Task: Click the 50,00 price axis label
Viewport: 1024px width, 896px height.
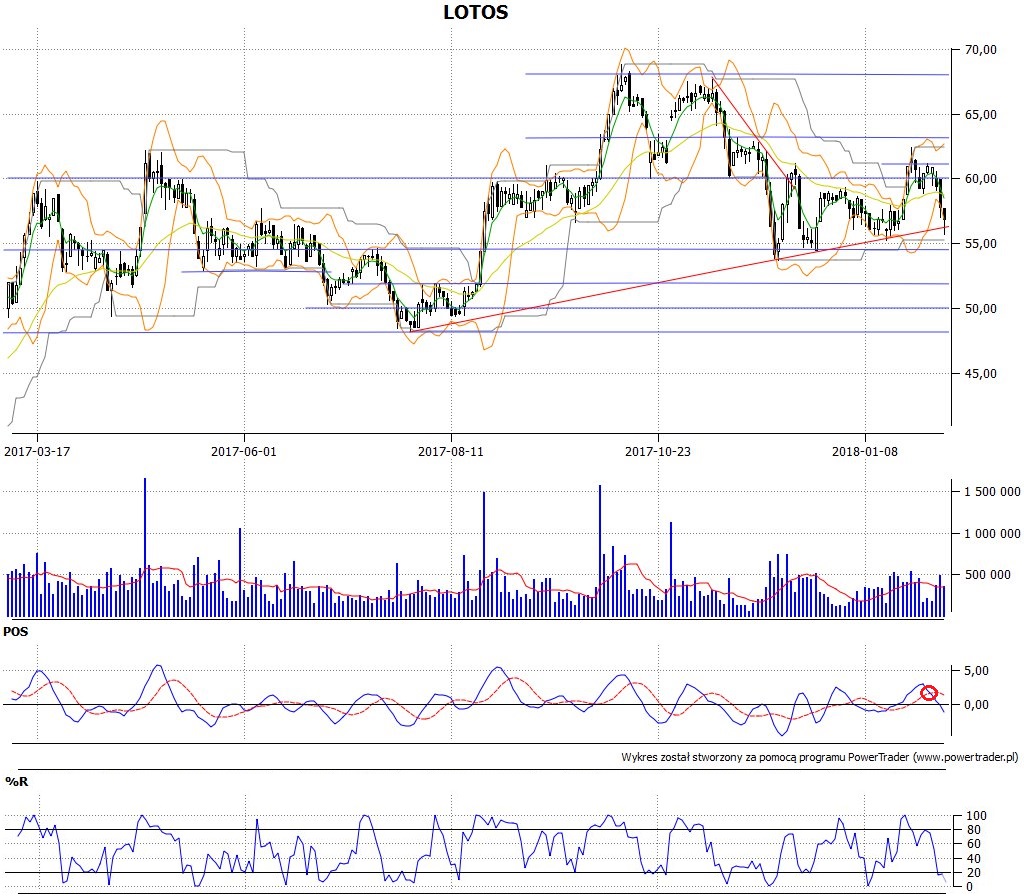Action: tap(980, 308)
